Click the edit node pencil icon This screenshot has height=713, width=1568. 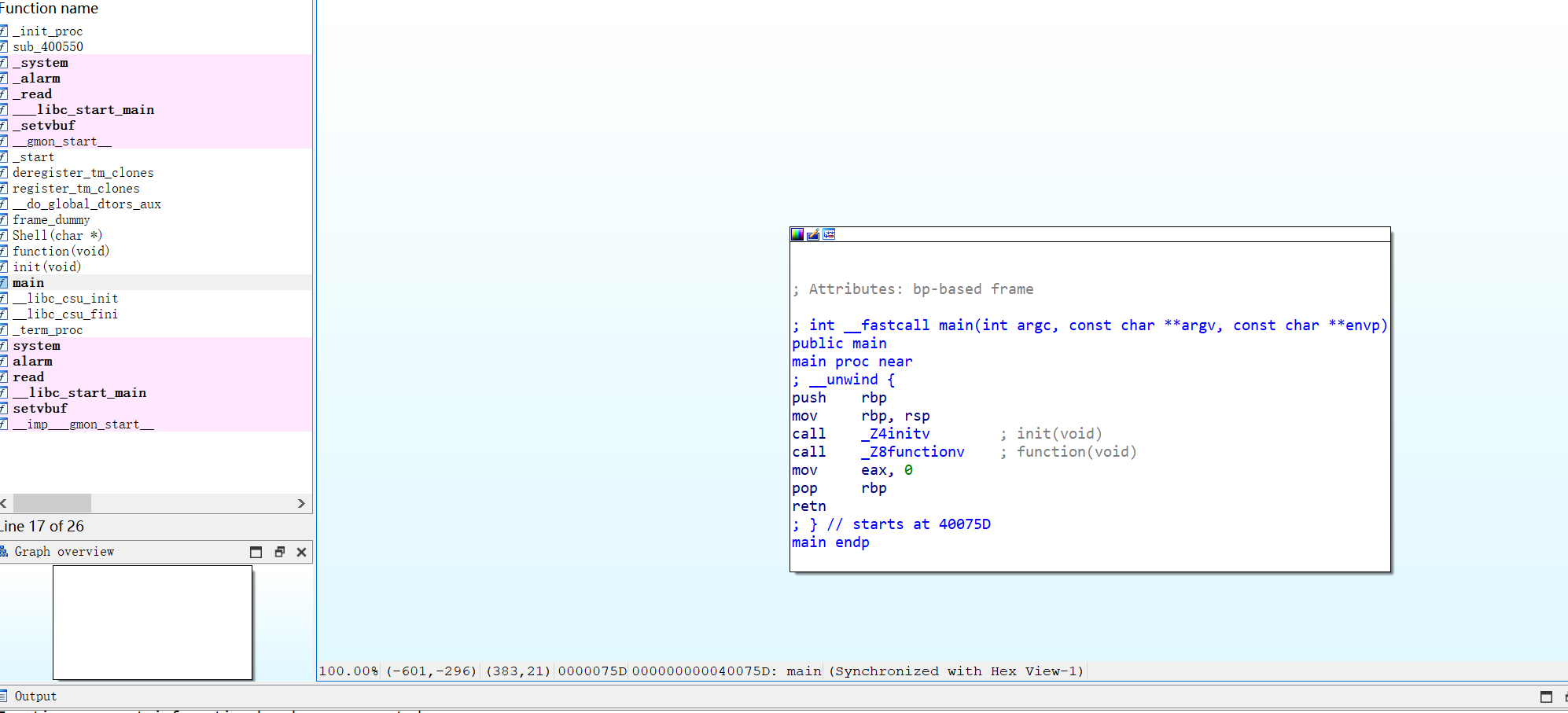[x=813, y=234]
